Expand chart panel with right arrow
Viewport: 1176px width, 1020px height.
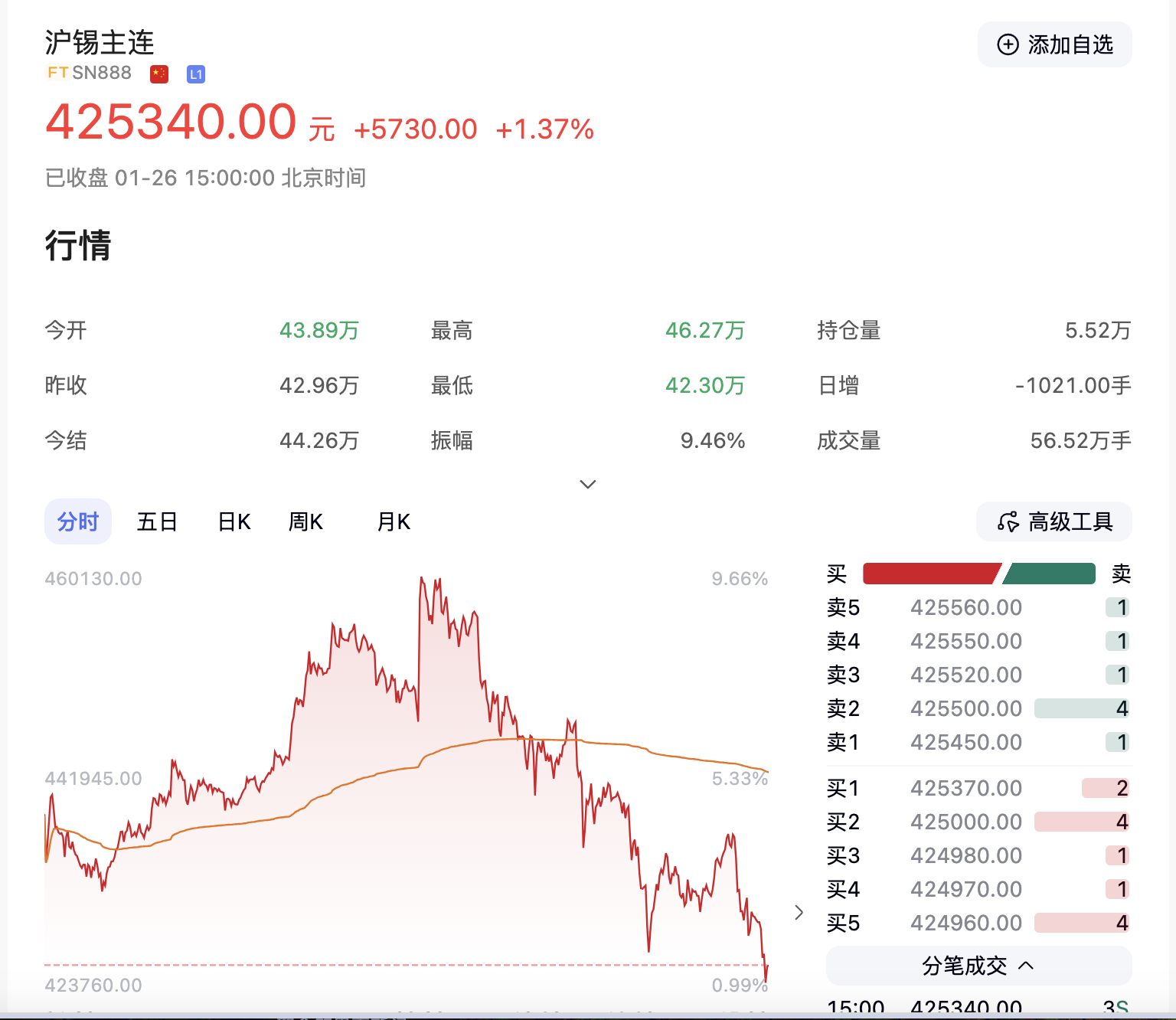coord(799,912)
